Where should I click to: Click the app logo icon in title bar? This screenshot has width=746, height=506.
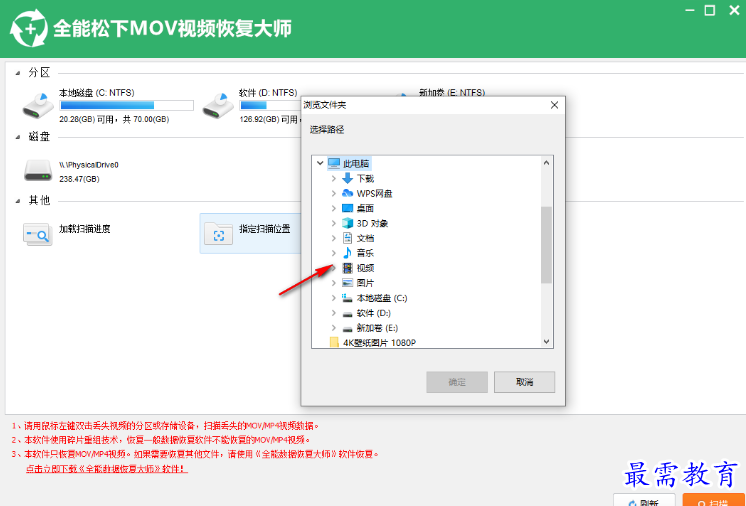point(29,29)
